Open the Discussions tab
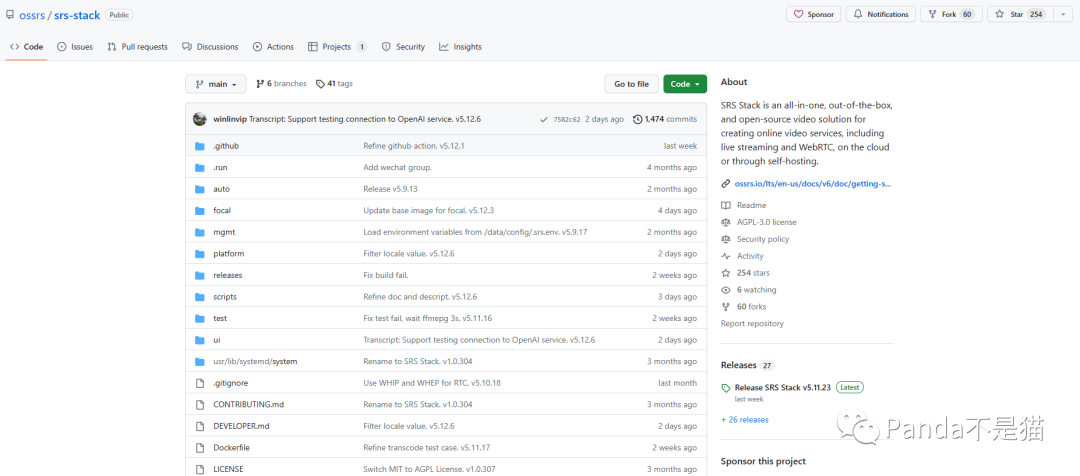Image resolution: width=1080 pixels, height=476 pixels. [210, 47]
